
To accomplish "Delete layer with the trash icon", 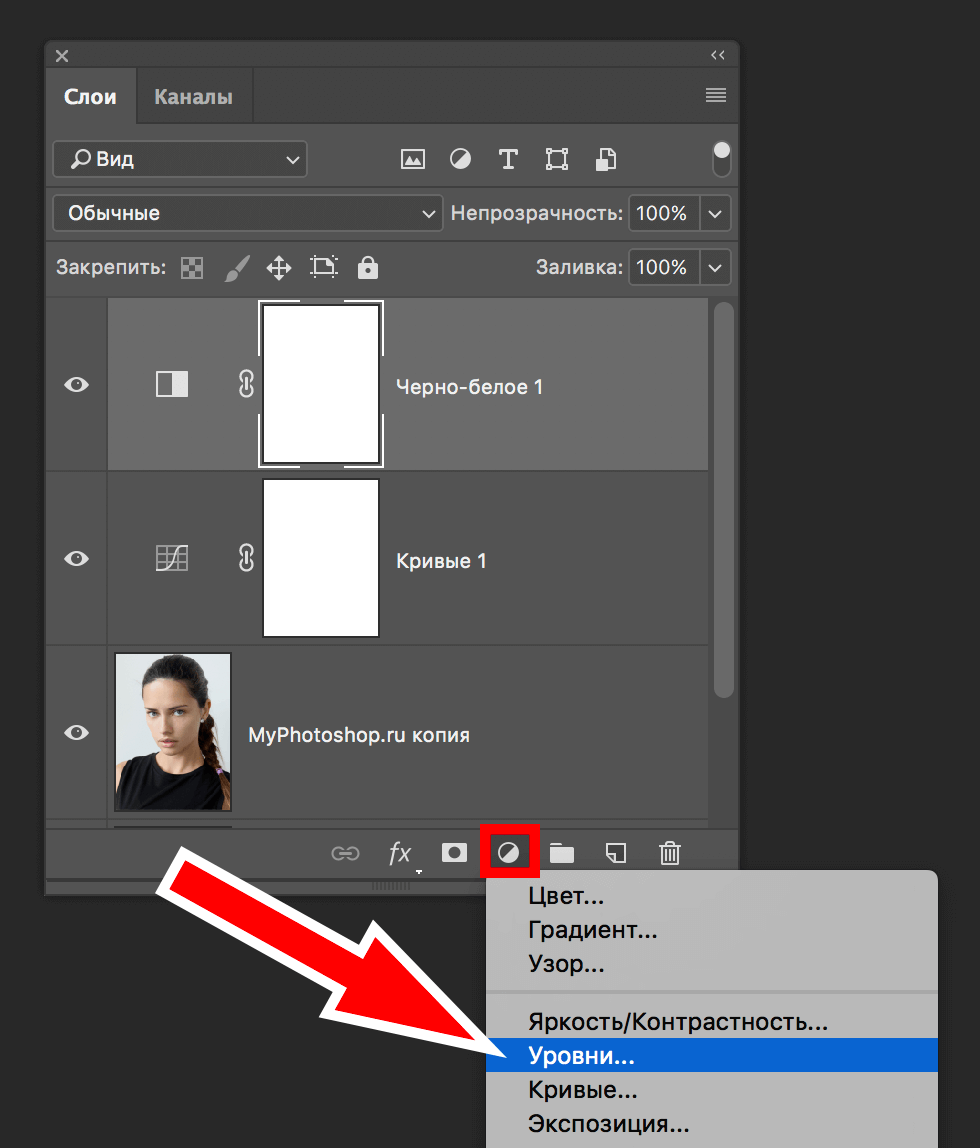I will click(x=669, y=853).
